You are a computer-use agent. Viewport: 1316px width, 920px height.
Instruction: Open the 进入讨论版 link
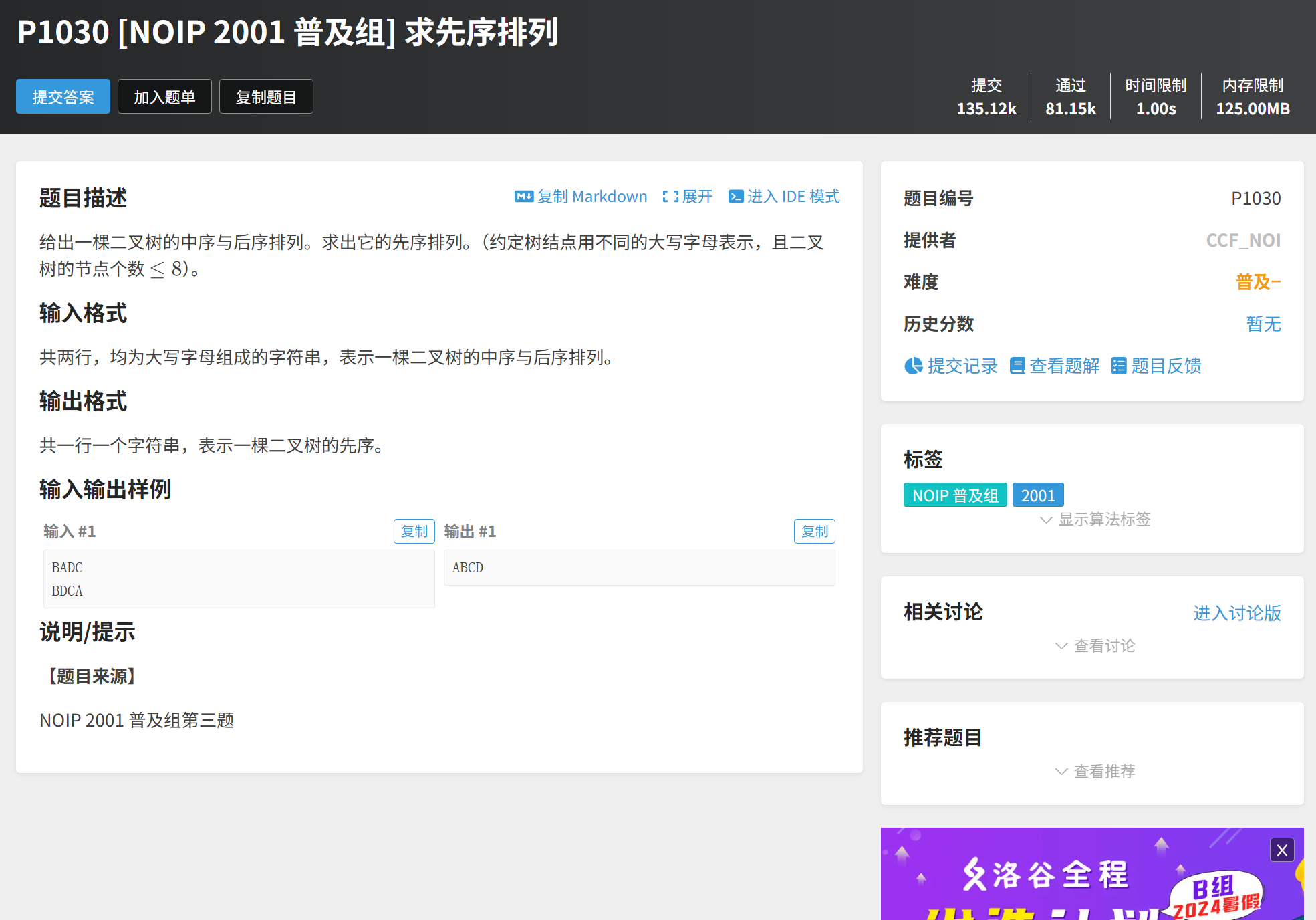click(x=1236, y=613)
